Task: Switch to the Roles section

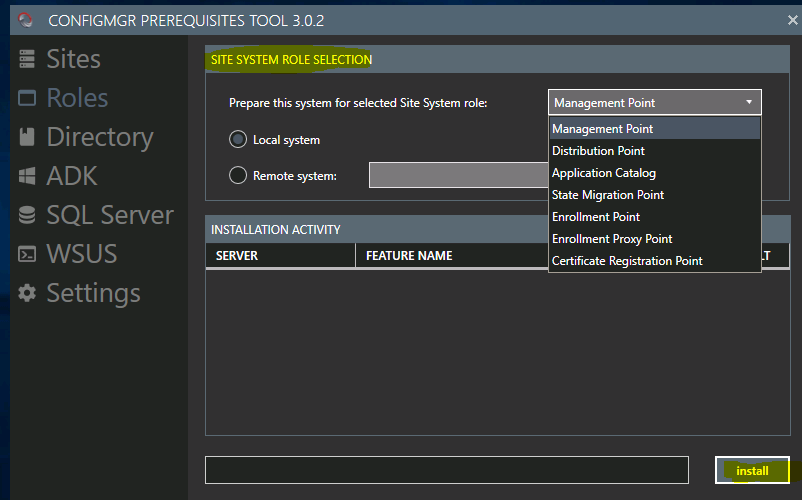Action: pyautogui.click(x=77, y=98)
